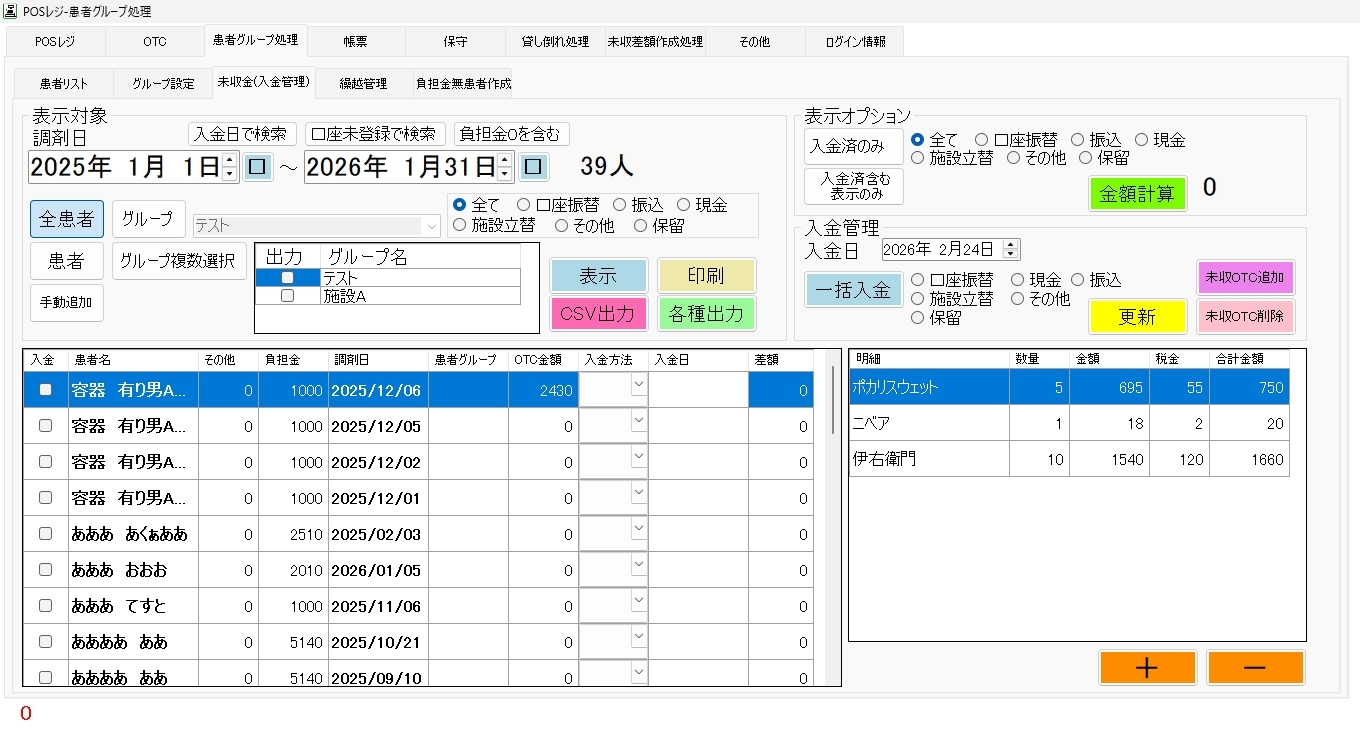Image resolution: width=1360 pixels, height=740 pixels.
Task: Switch to the 帳票 tab
Action: [x=355, y=42]
